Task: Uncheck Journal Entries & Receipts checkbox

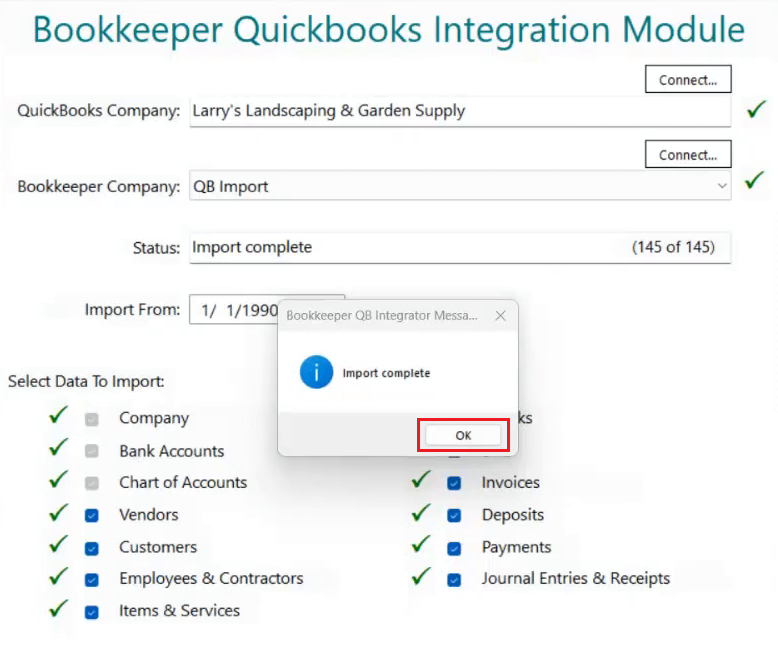Action: pos(454,580)
